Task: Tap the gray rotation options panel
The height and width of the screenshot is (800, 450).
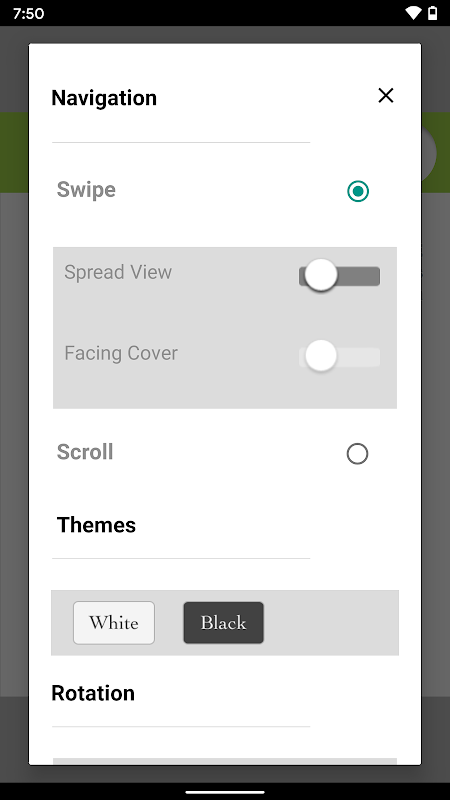Action: point(225,761)
